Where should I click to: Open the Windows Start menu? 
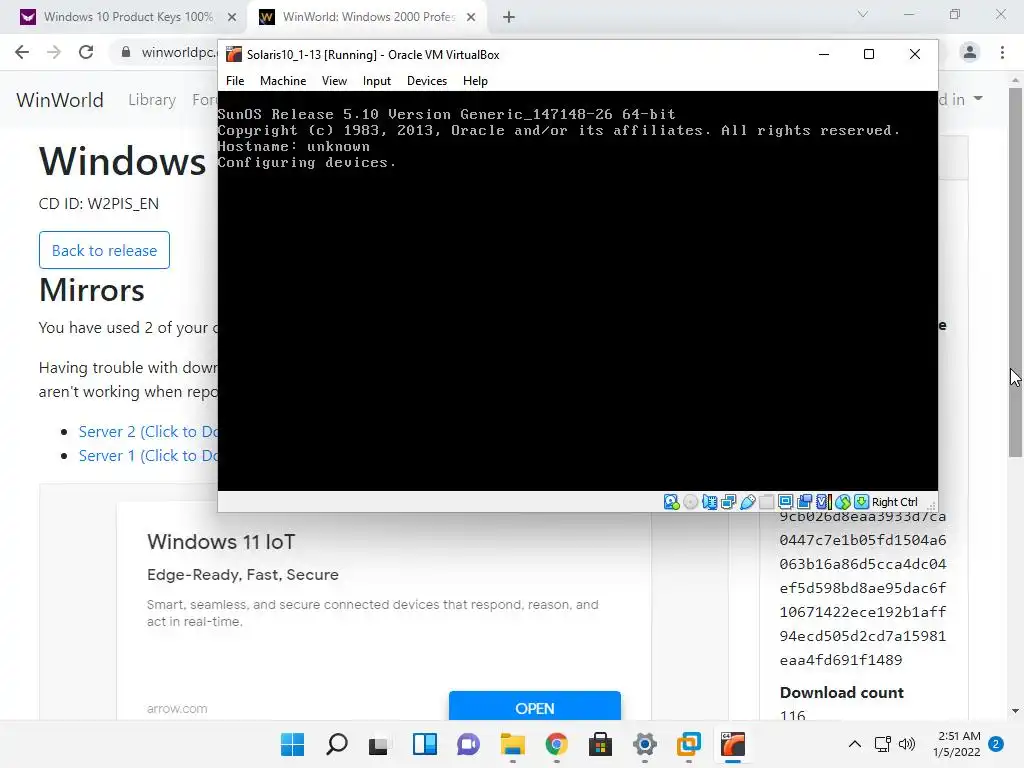tap(292, 744)
